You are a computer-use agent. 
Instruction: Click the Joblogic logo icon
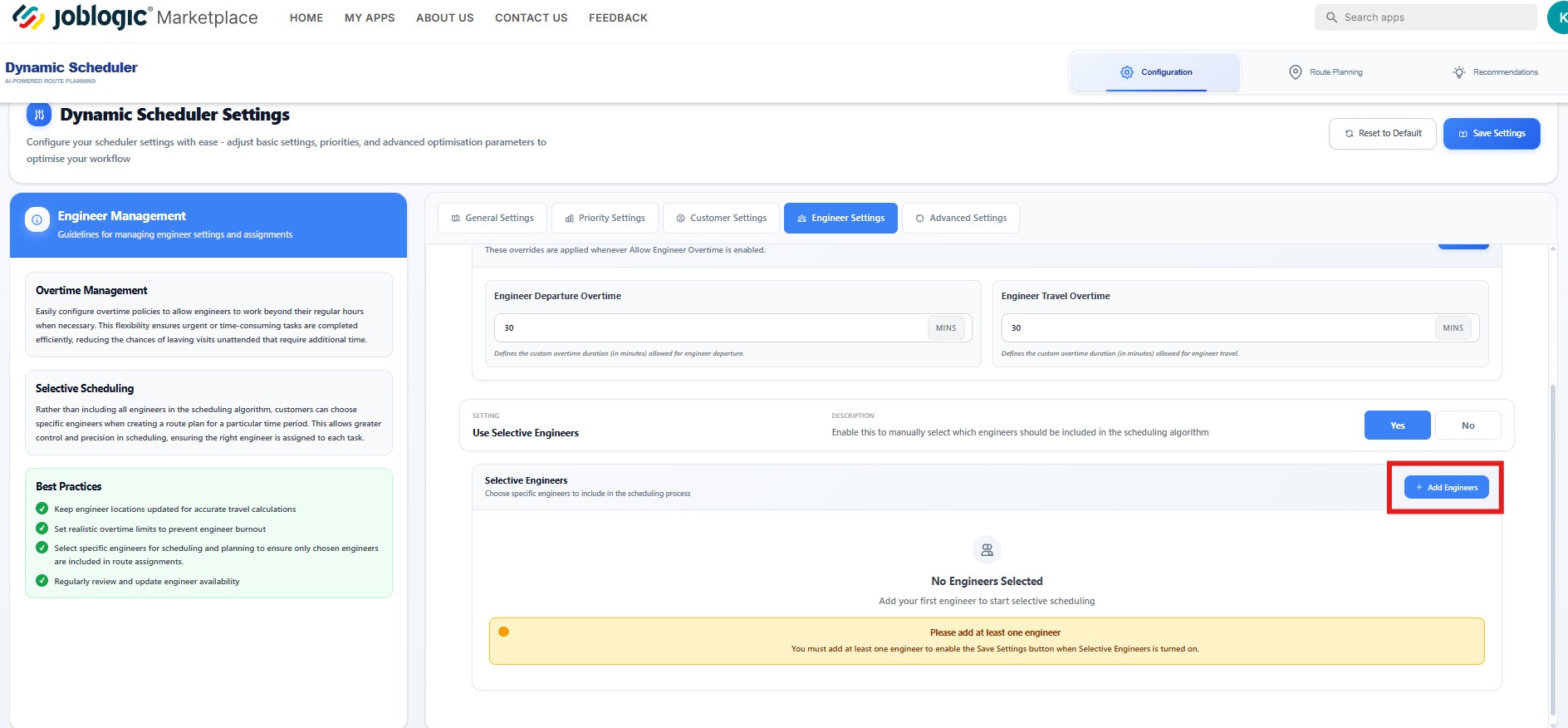28,17
